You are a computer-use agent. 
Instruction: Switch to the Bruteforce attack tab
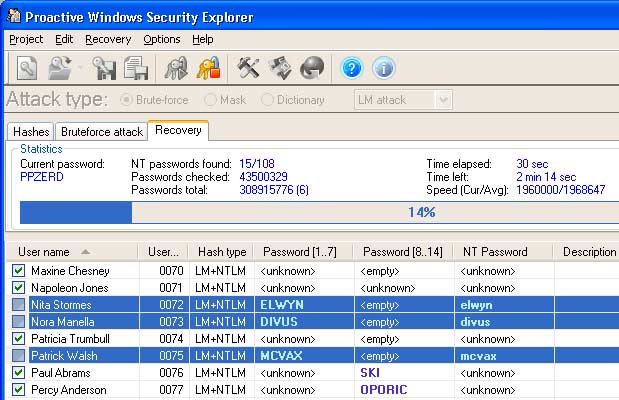(101, 131)
